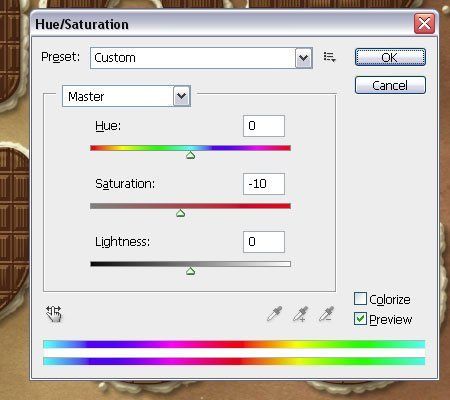Click the Saturation slider handle
The width and height of the screenshot is (450, 400).
pyautogui.click(x=180, y=213)
